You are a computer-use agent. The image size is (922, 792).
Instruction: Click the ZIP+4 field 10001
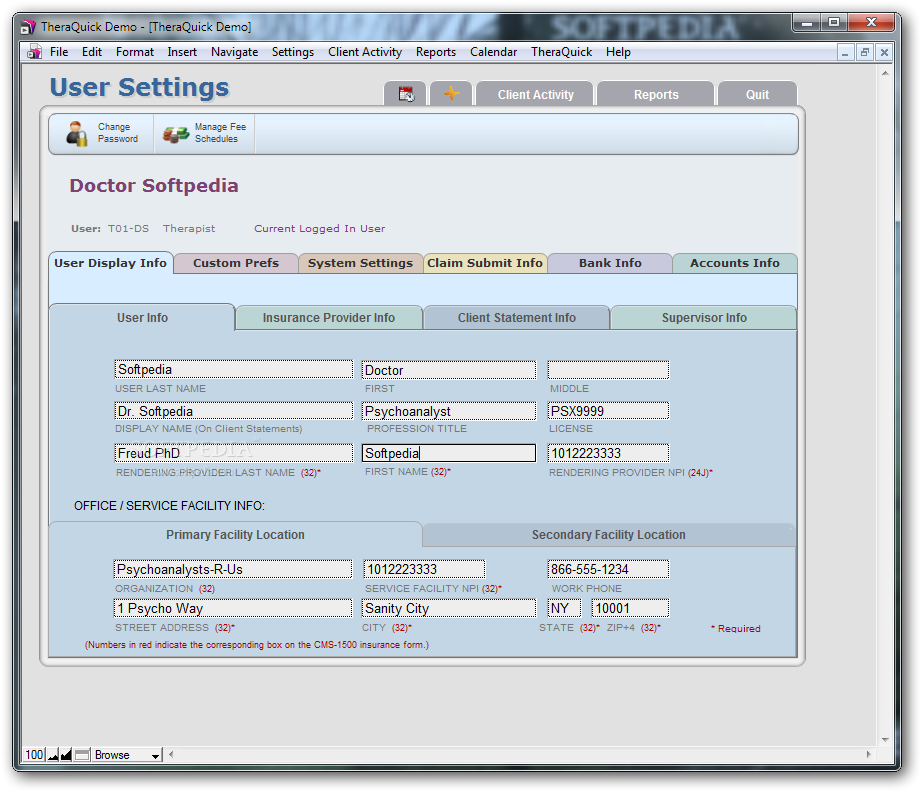(630, 608)
